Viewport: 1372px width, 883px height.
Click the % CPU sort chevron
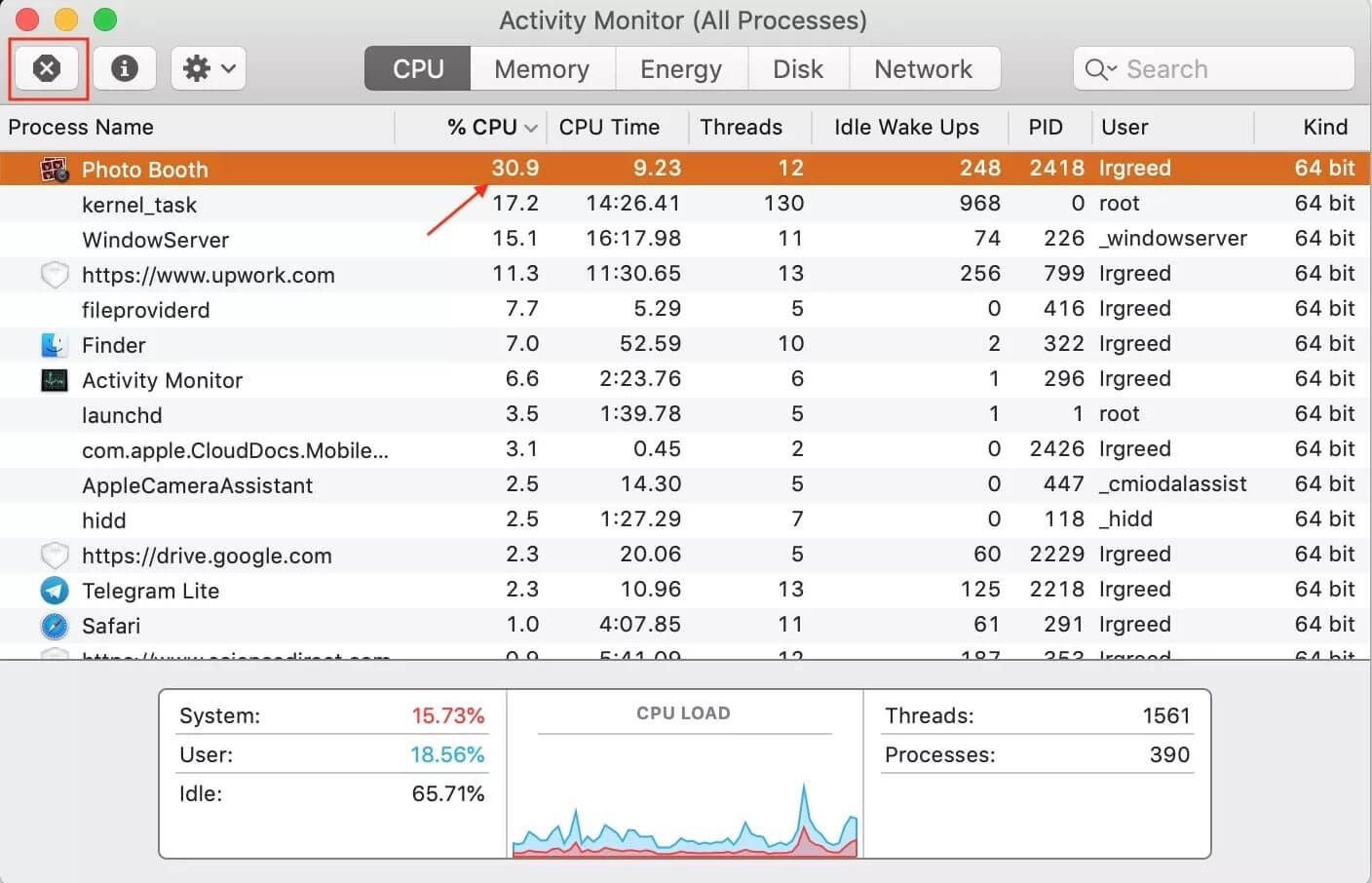pyautogui.click(x=530, y=127)
